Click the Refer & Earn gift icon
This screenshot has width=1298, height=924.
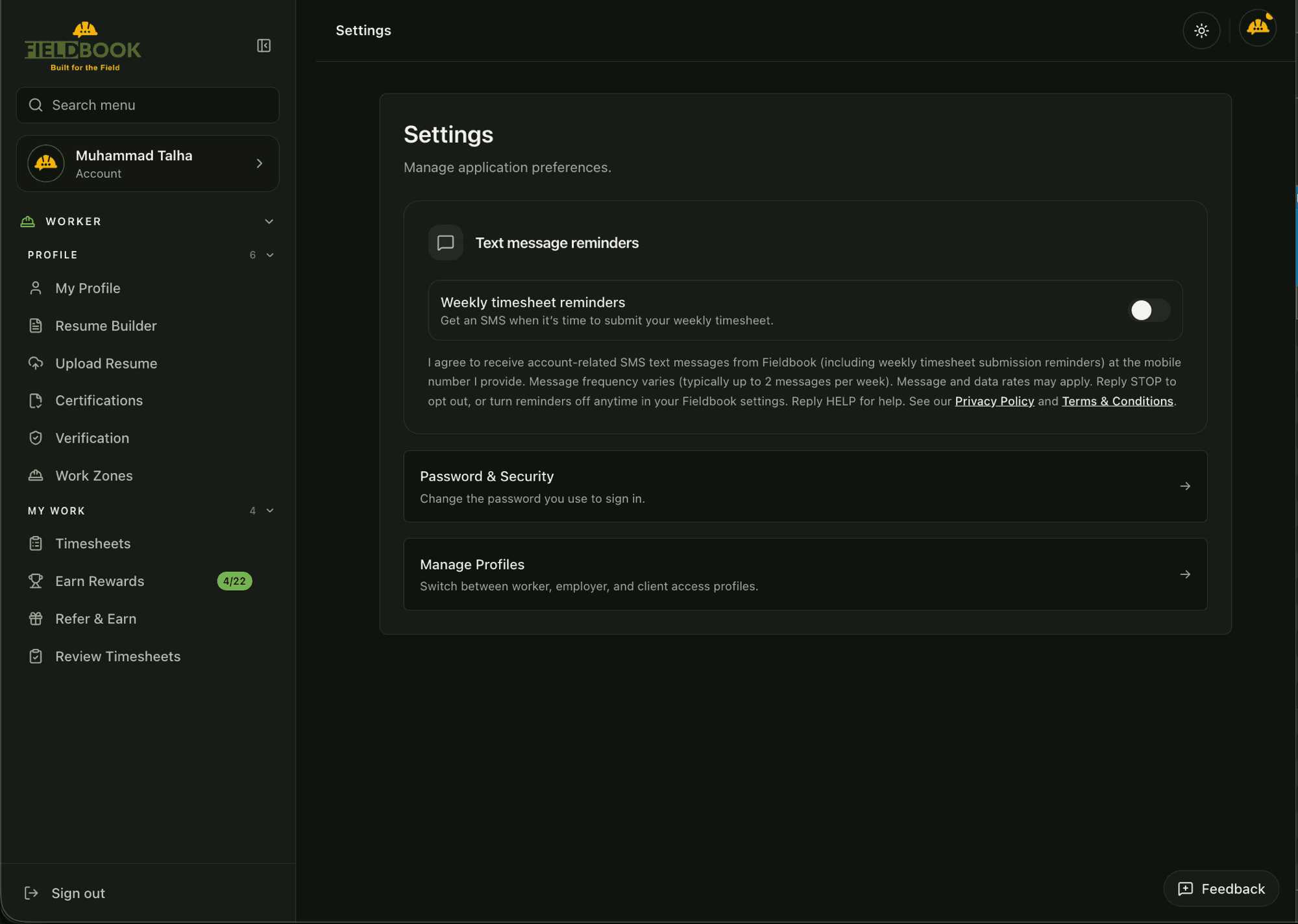[x=36, y=619]
